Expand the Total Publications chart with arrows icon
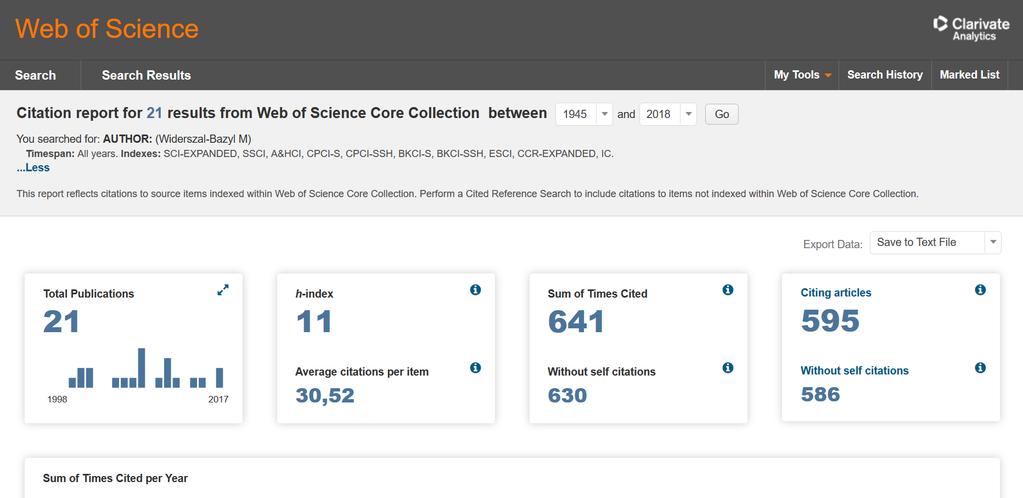Viewport: 1023px width, 498px height. coord(223,290)
